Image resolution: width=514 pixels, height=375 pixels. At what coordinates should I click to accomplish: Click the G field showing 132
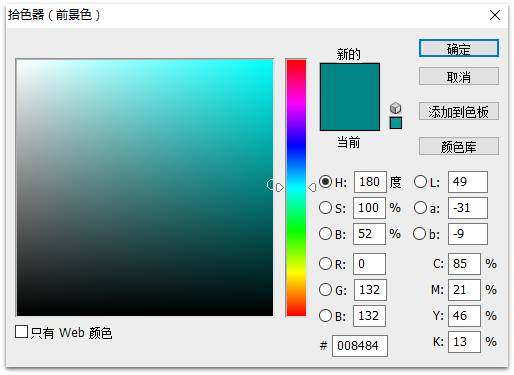(370, 290)
